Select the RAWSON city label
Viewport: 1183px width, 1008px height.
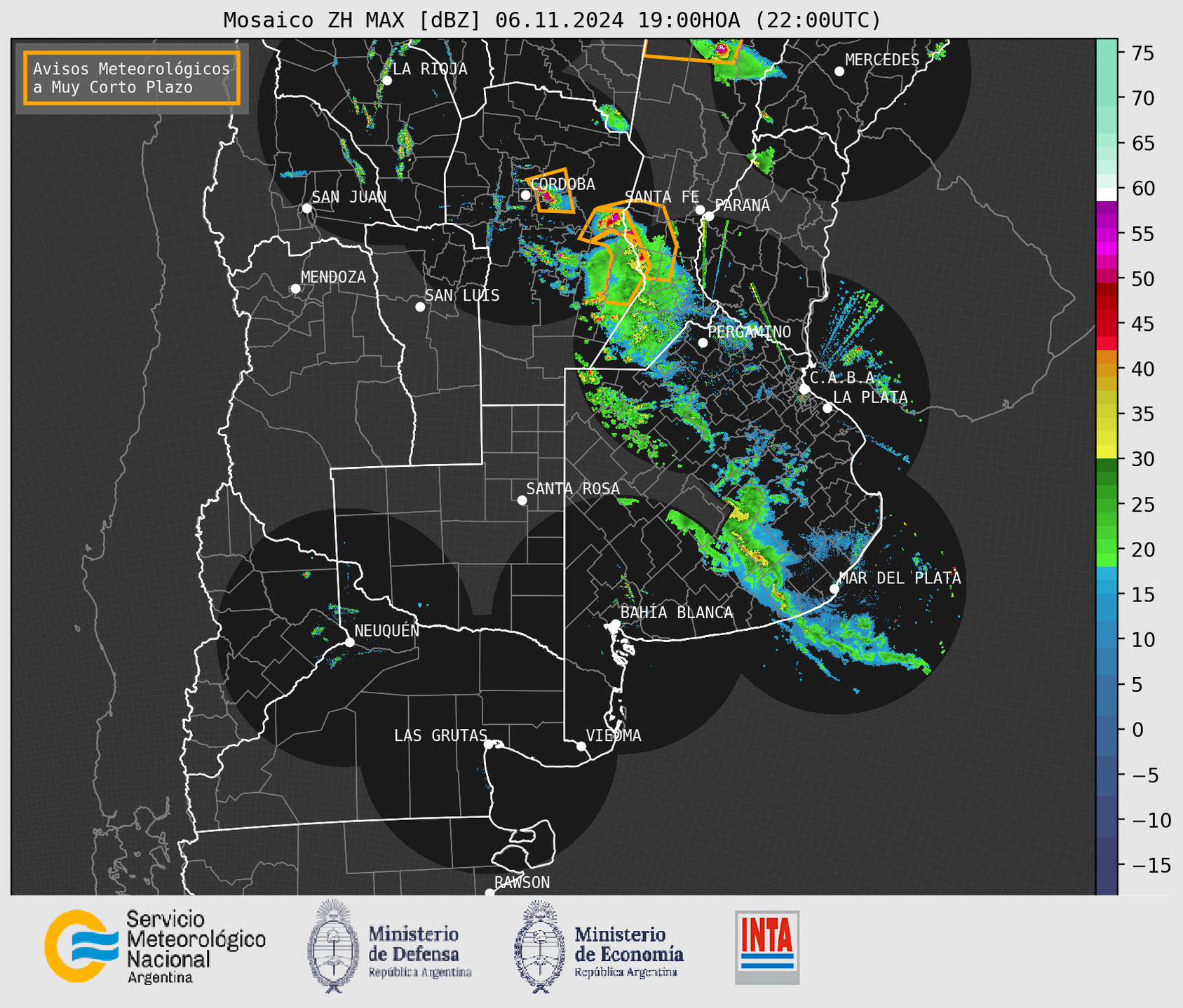pos(522,883)
